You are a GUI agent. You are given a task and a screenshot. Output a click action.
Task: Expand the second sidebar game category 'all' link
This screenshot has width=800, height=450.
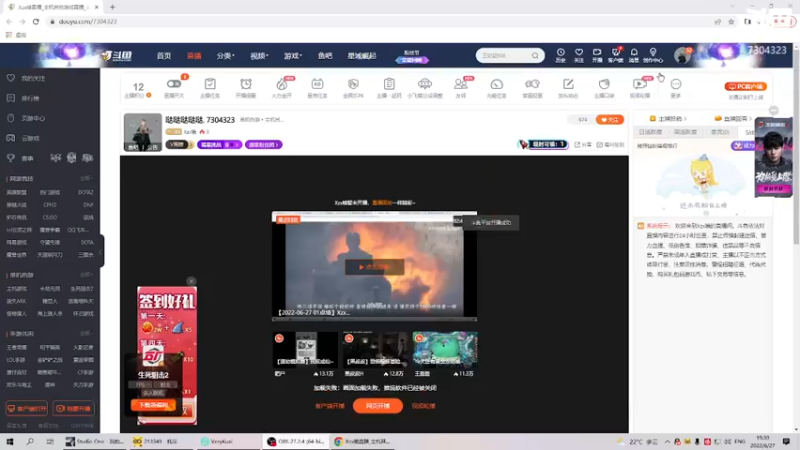(x=86, y=275)
